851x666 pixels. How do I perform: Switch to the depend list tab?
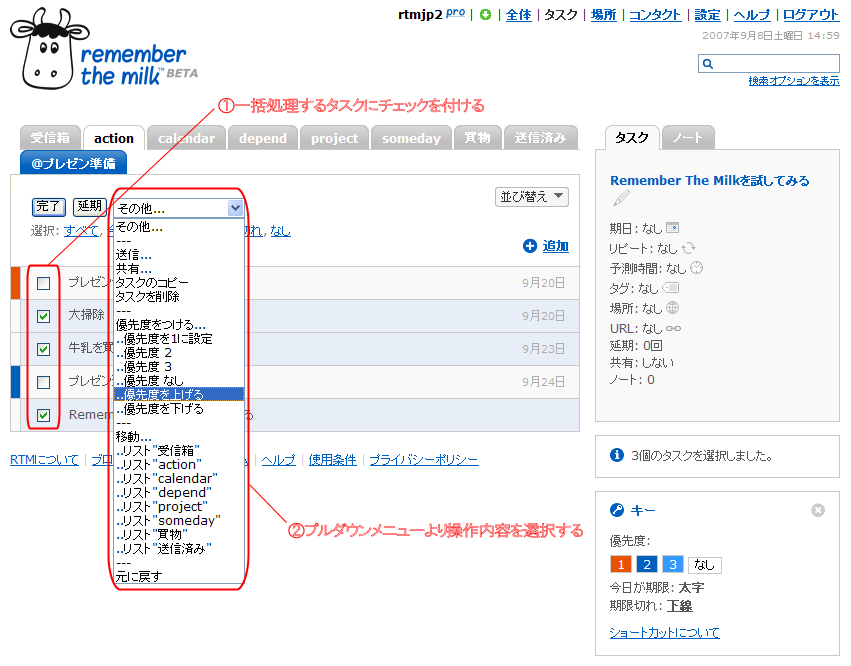(x=263, y=138)
